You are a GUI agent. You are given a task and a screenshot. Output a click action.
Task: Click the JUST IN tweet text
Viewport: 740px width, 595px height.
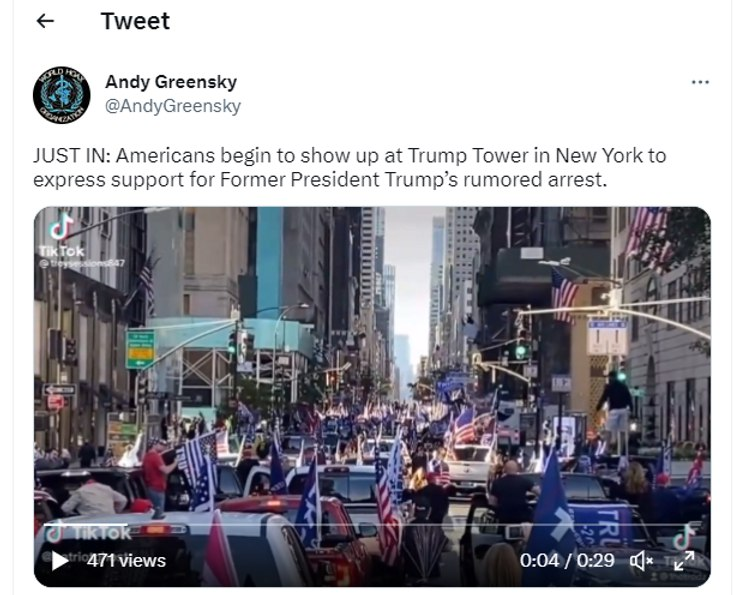click(x=349, y=168)
